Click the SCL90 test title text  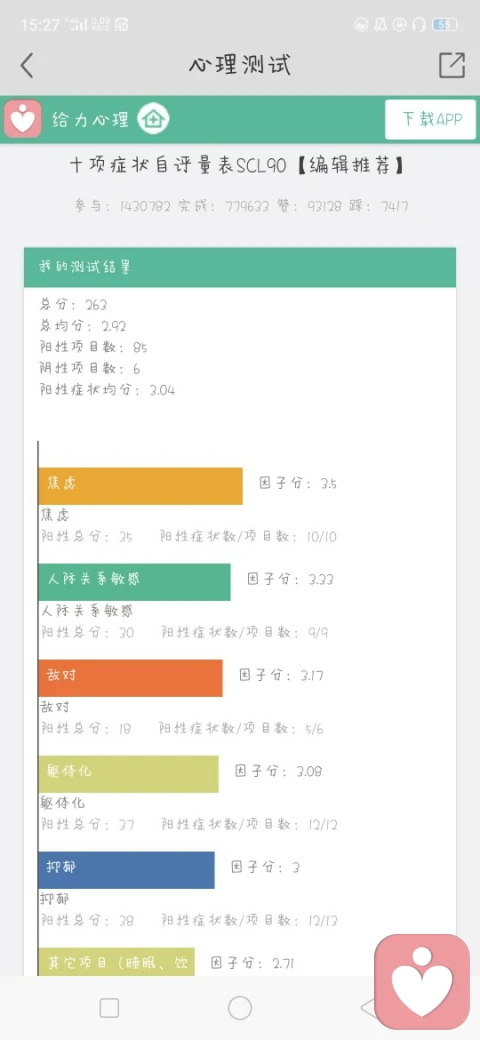pos(237,166)
